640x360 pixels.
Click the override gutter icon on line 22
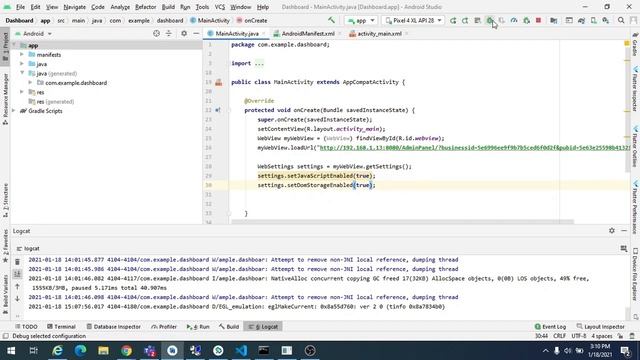click(218, 110)
